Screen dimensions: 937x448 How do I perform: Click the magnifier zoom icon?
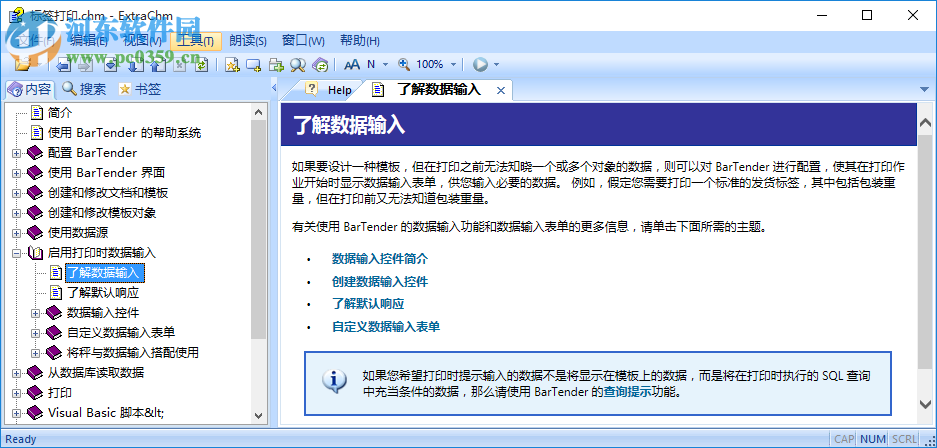pyautogui.click(x=405, y=65)
